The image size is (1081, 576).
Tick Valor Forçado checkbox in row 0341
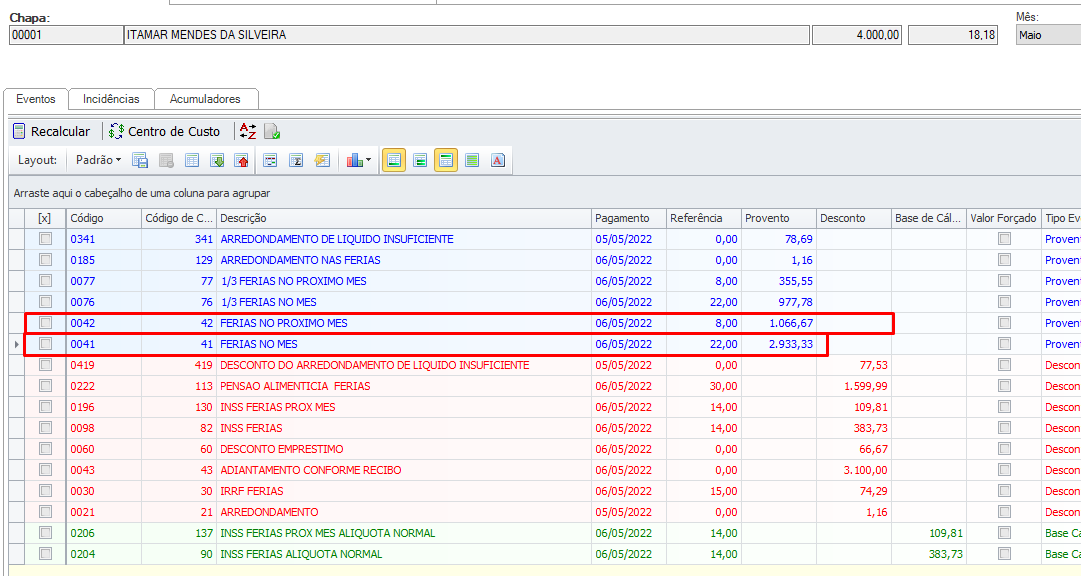click(x=1004, y=239)
